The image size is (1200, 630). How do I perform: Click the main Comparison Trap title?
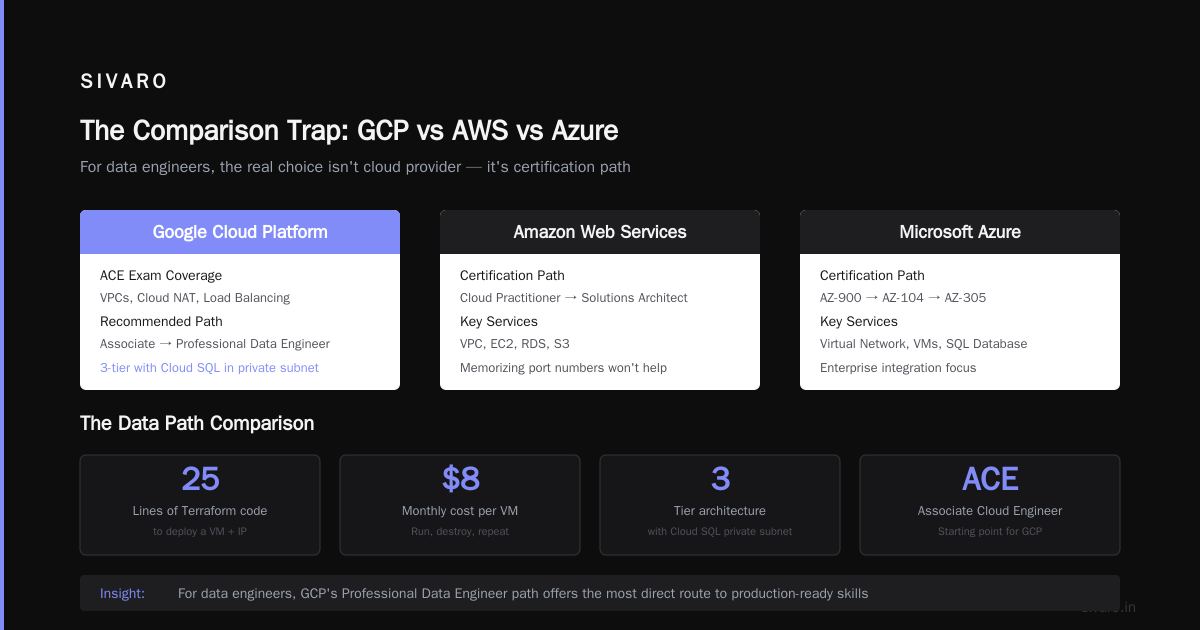349,130
